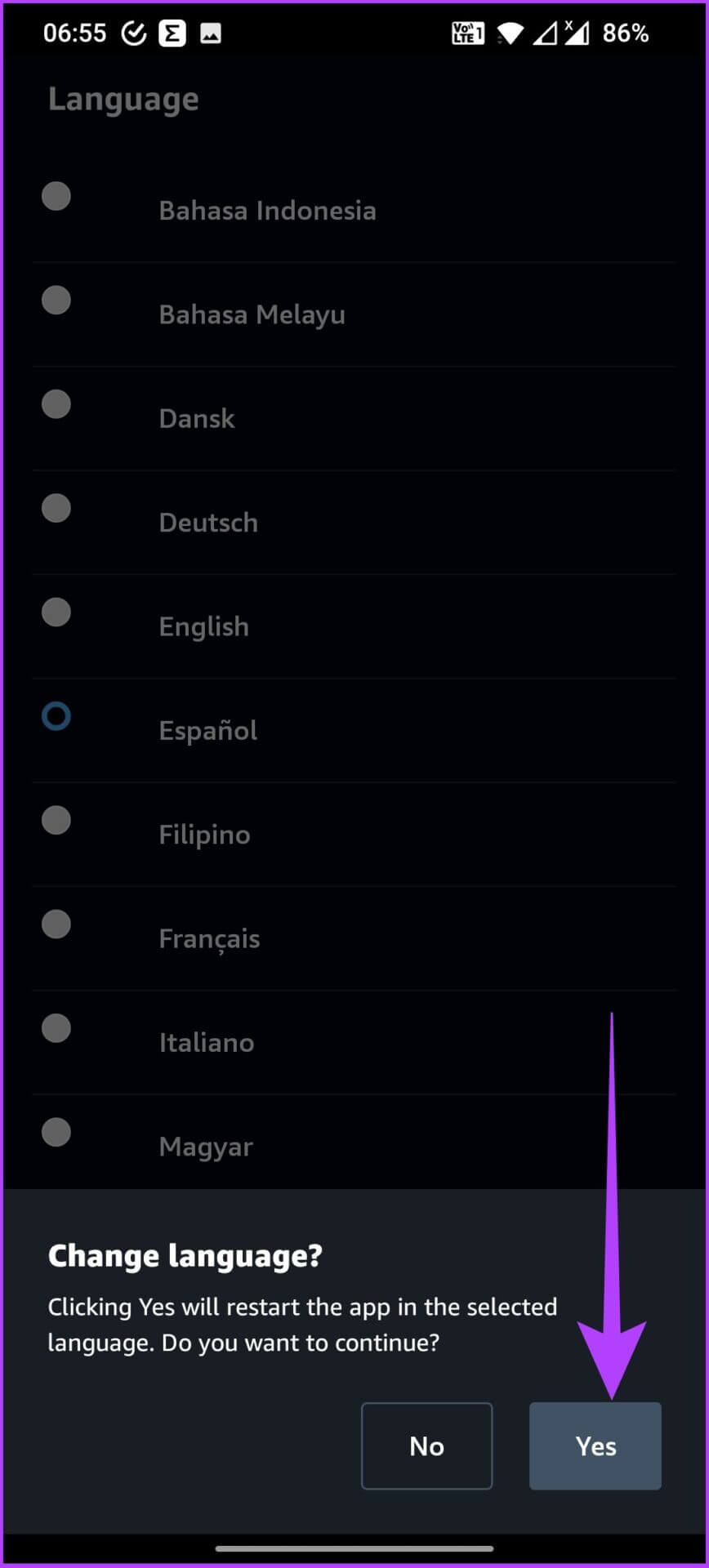Select the English radio button
This screenshot has width=709, height=1568.
[56, 612]
